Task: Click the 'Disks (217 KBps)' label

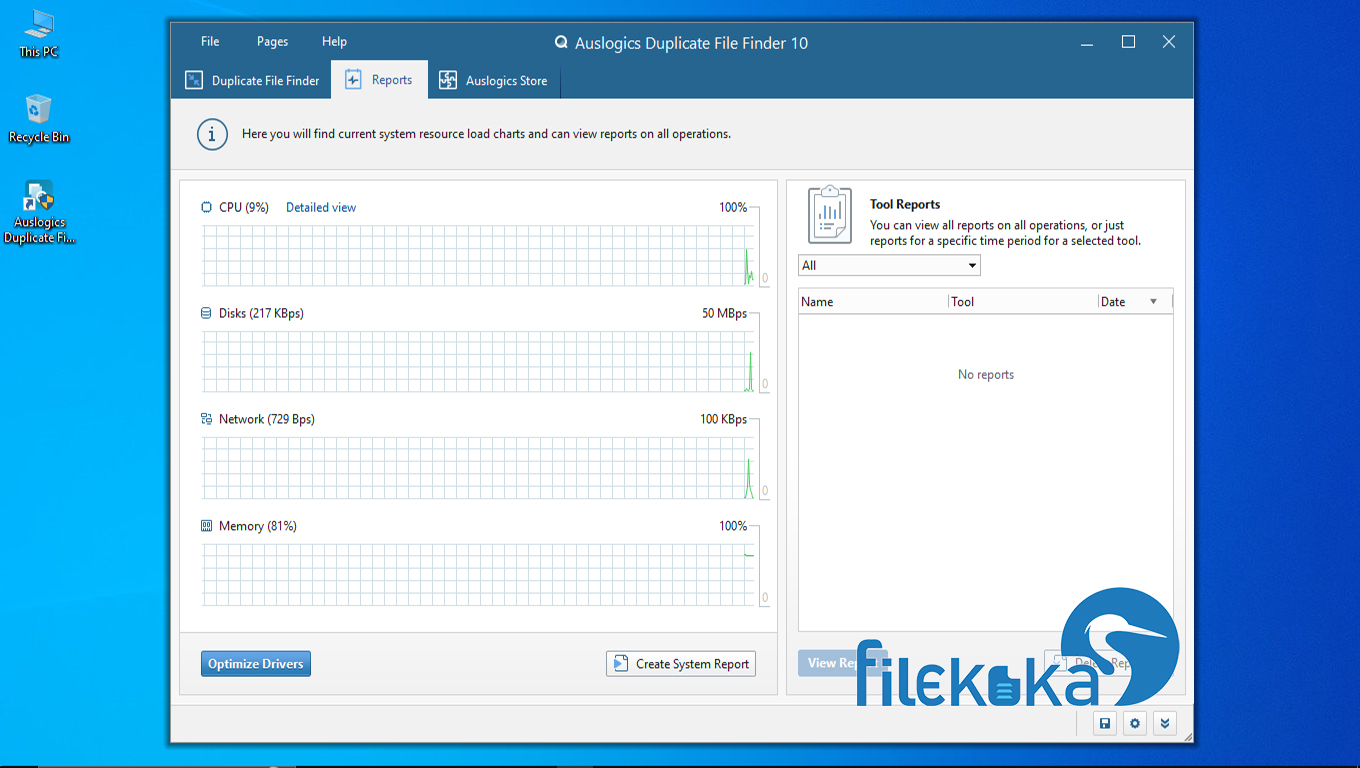Action: click(x=261, y=313)
